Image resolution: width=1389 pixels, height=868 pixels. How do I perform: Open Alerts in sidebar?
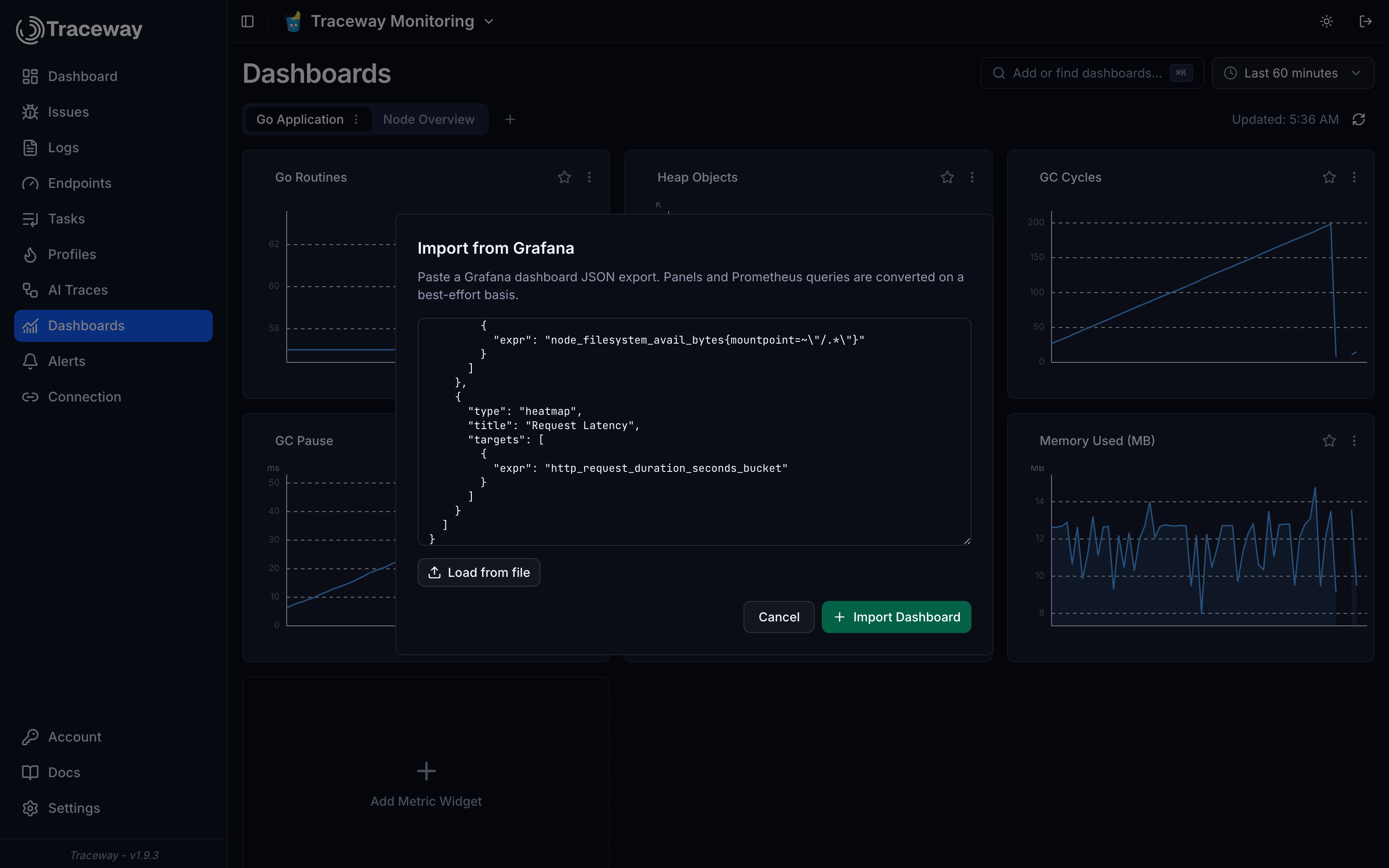click(114, 361)
